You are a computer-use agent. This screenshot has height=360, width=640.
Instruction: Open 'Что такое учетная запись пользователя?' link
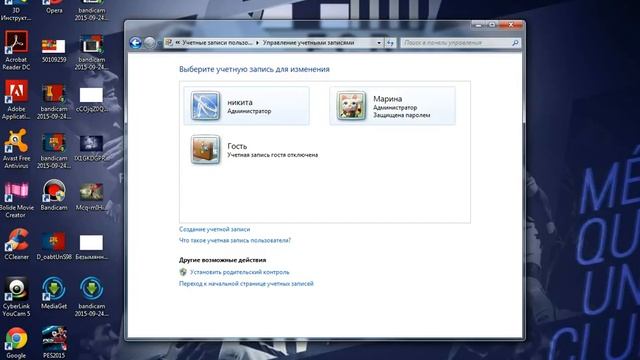235,240
